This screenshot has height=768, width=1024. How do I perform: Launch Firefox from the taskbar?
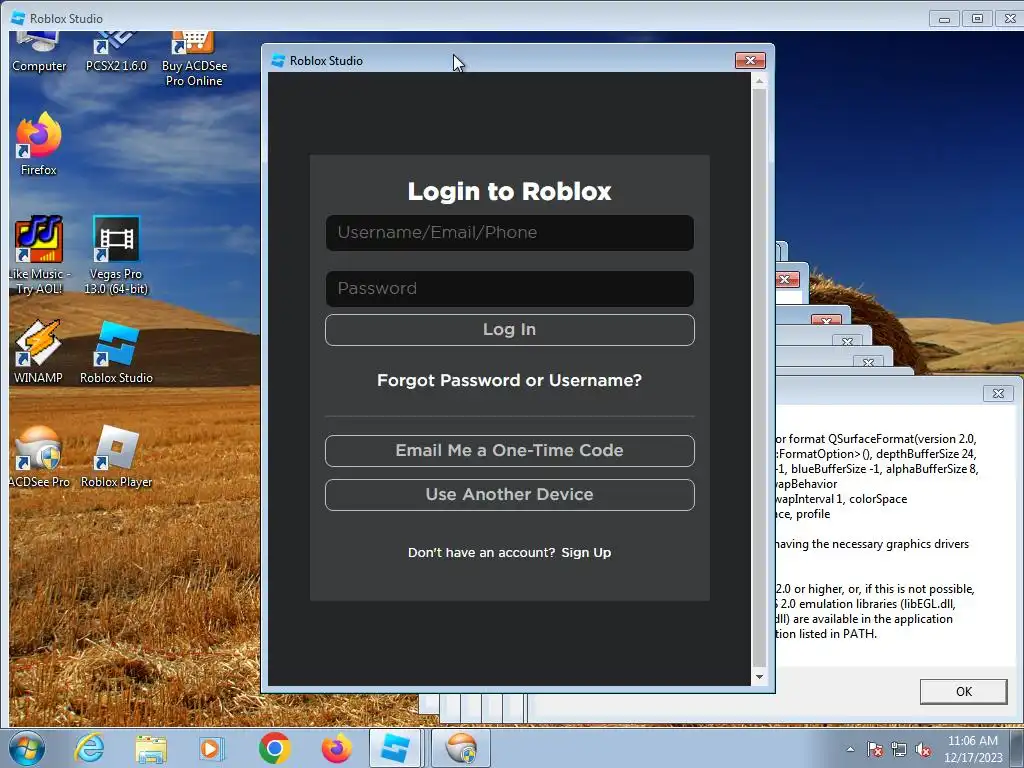coord(336,748)
